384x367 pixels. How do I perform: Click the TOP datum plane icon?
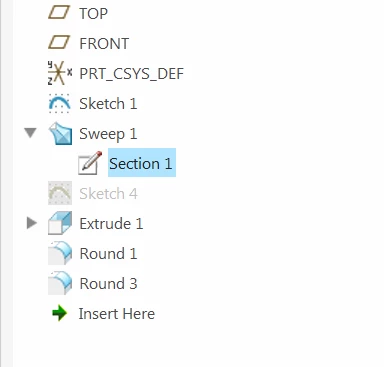point(59,13)
